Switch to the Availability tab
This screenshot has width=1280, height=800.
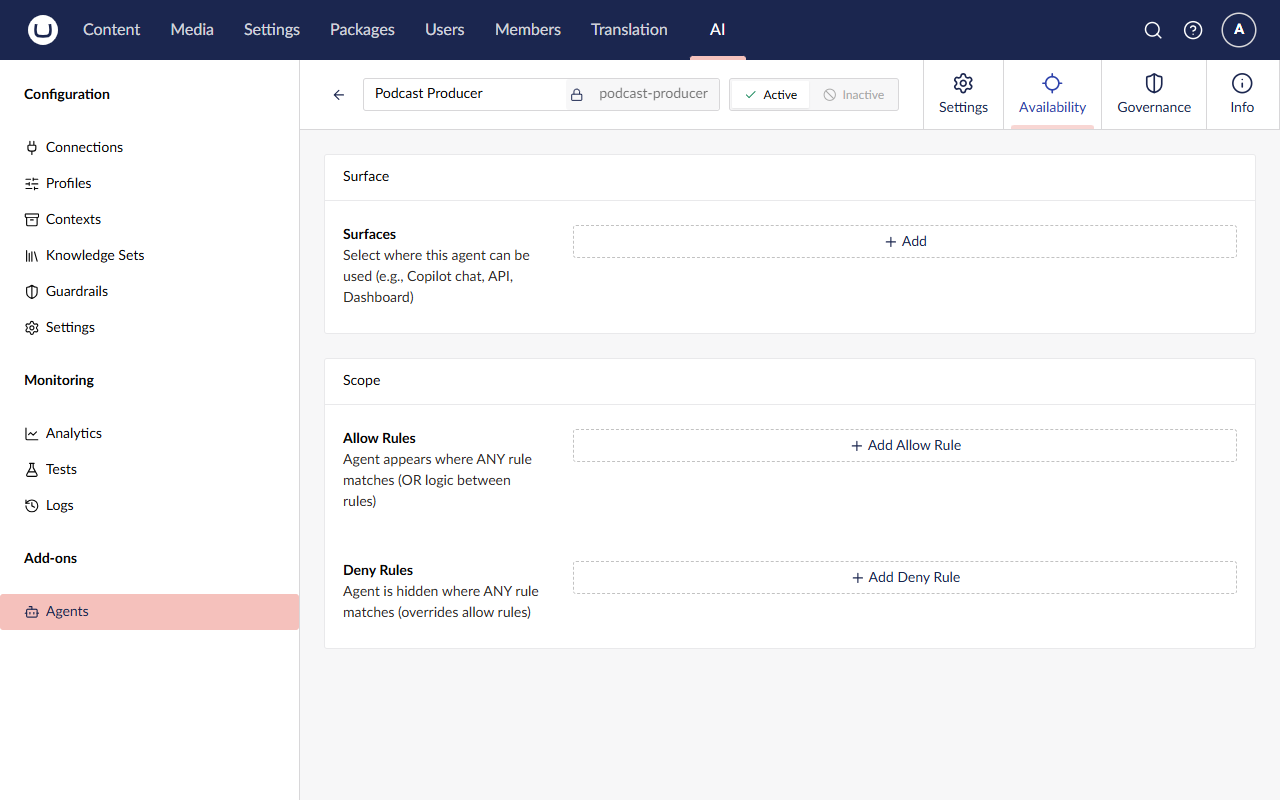(1052, 94)
